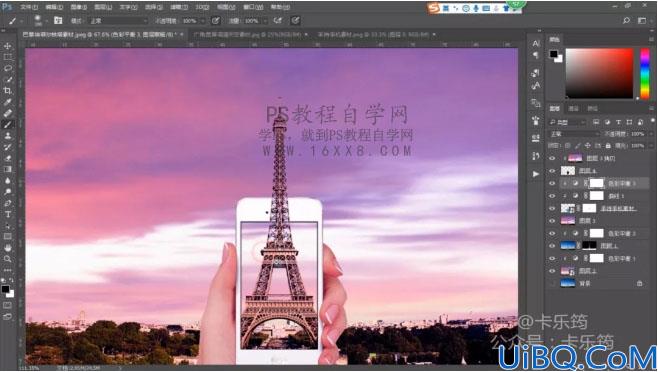
Task: Enable airbrush mode icon
Action: [x=277, y=21]
